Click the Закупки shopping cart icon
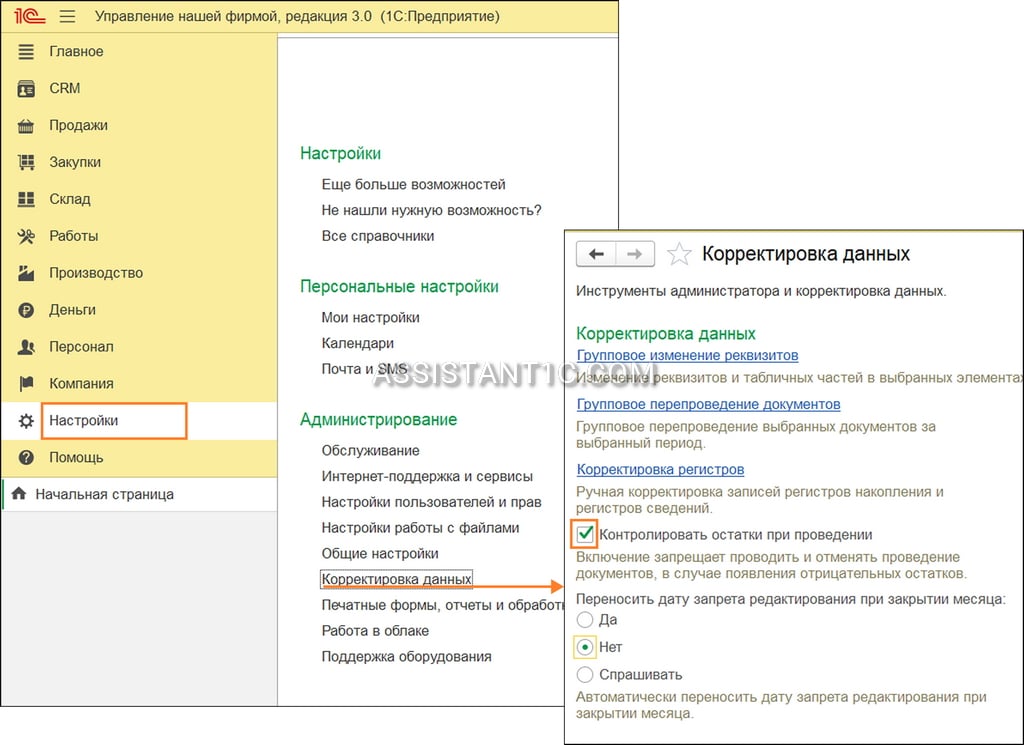 (26, 162)
